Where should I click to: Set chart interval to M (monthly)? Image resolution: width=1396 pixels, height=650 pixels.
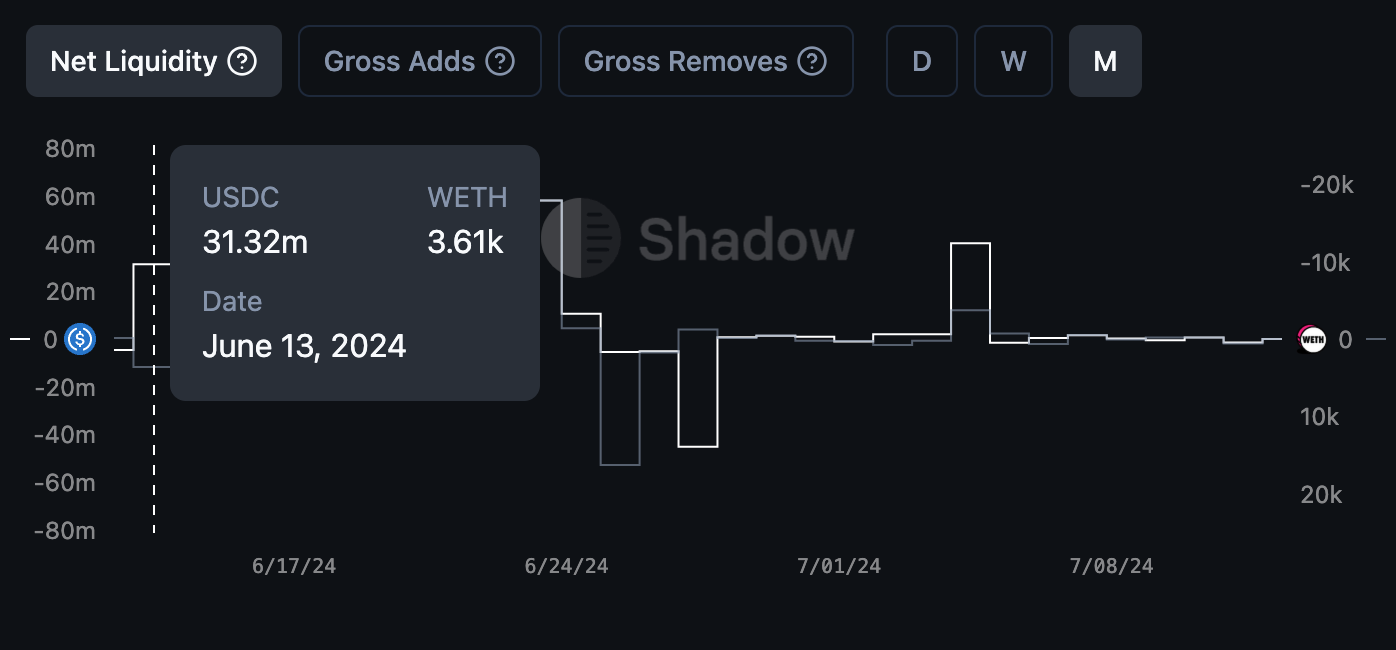[1105, 61]
